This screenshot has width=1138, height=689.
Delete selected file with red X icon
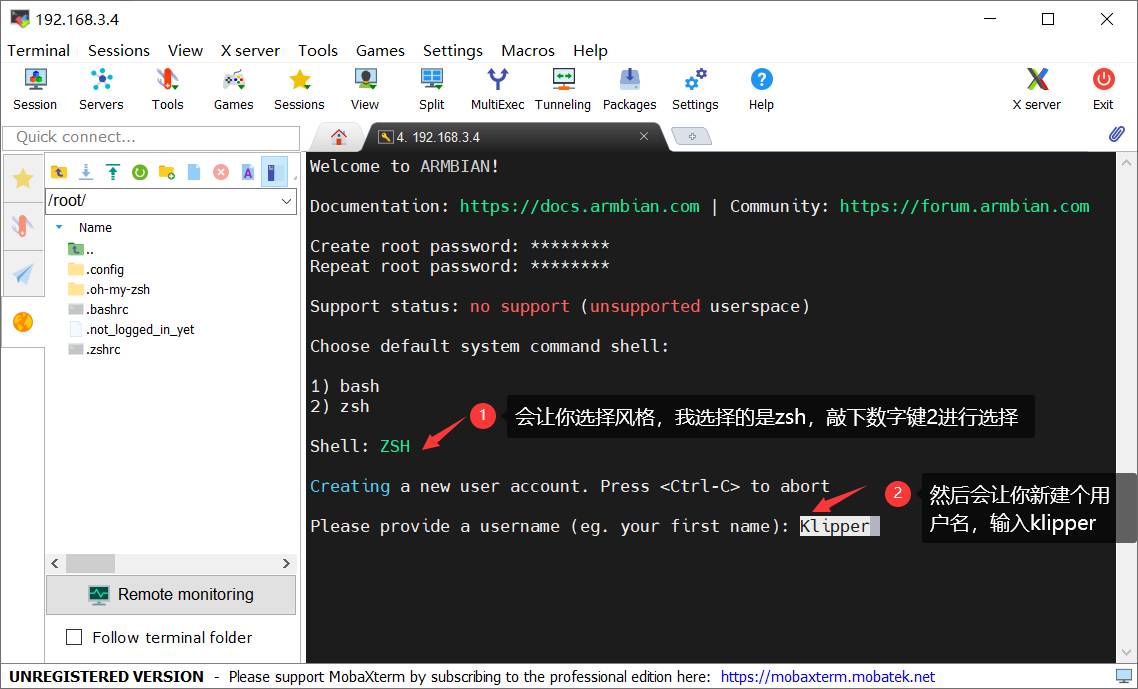tap(221, 172)
